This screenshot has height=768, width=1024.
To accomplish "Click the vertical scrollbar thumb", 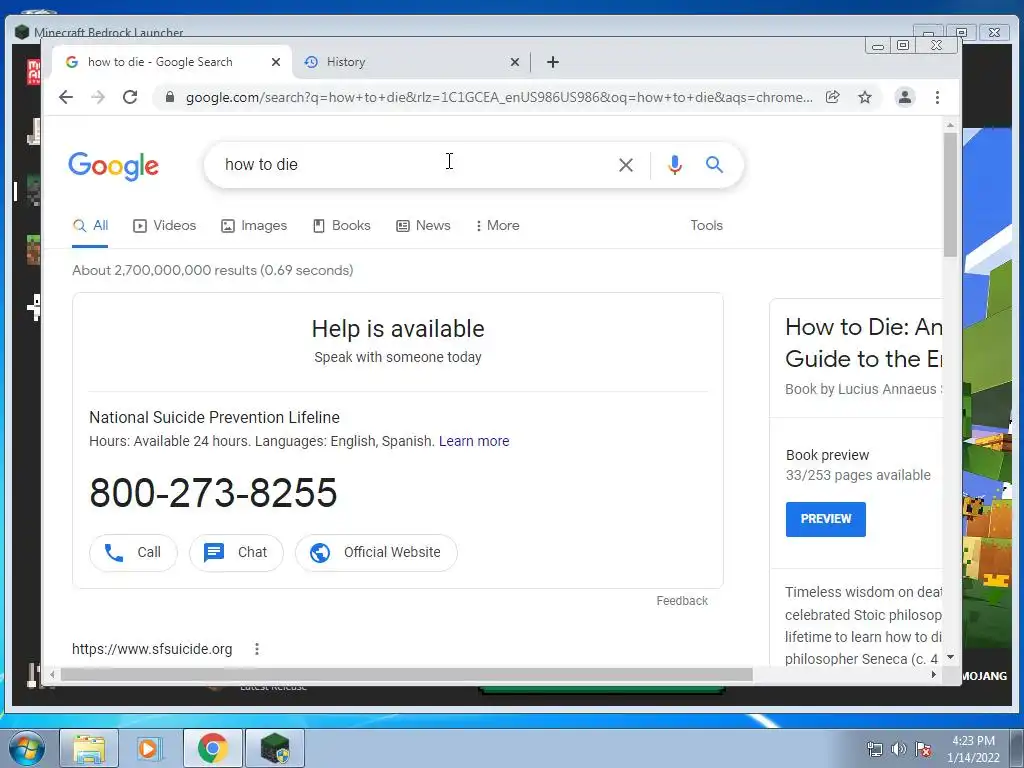I will [950, 195].
